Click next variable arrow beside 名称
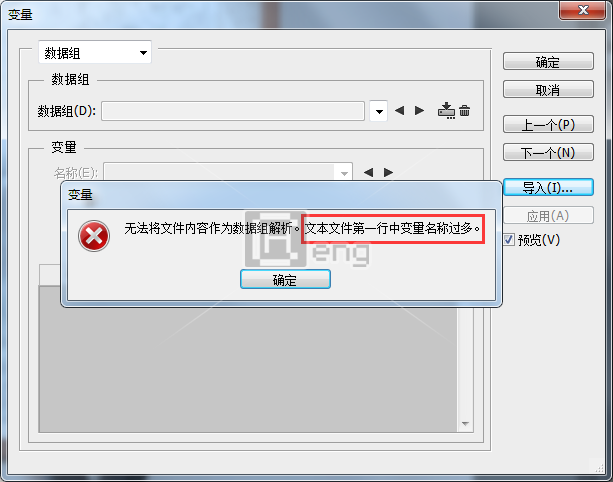The height and width of the screenshot is (482, 613). click(388, 172)
